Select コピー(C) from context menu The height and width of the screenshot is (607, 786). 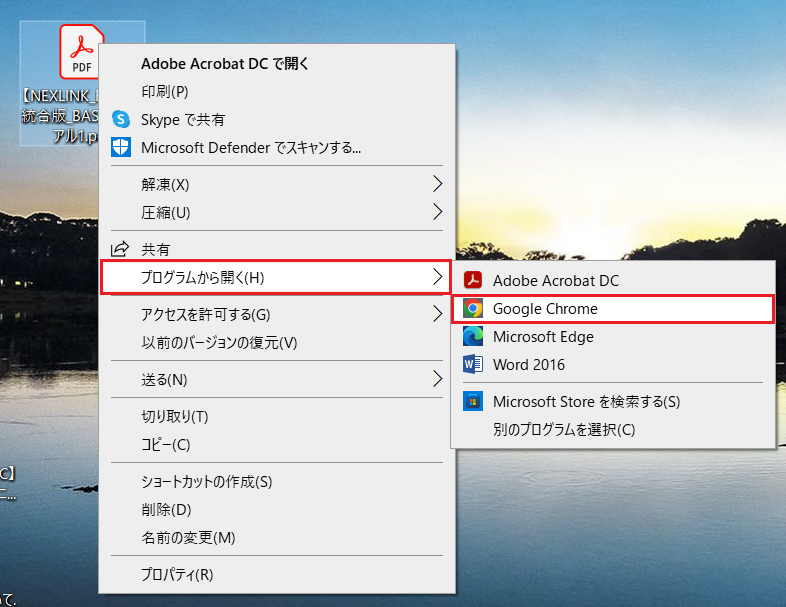tap(277, 445)
